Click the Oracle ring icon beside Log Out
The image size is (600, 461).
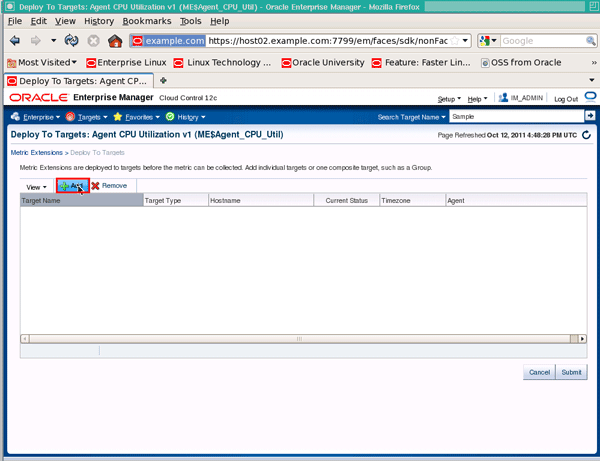pyautogui.click(x=590, y=96)
